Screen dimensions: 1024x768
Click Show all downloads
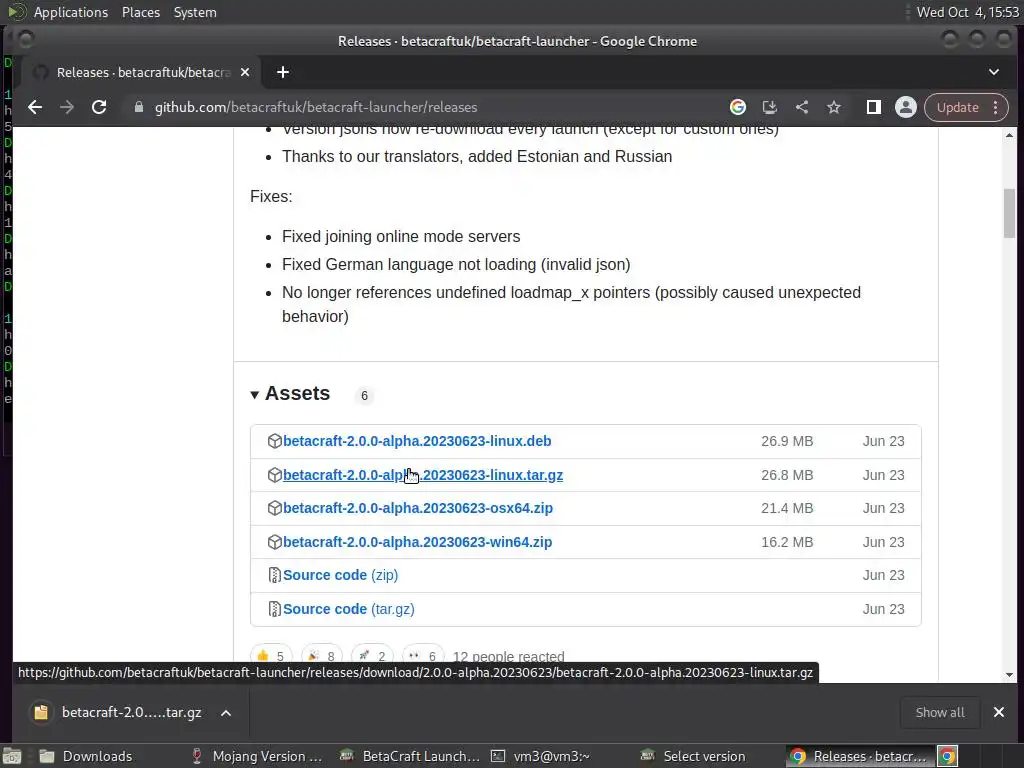coord(940,712)
